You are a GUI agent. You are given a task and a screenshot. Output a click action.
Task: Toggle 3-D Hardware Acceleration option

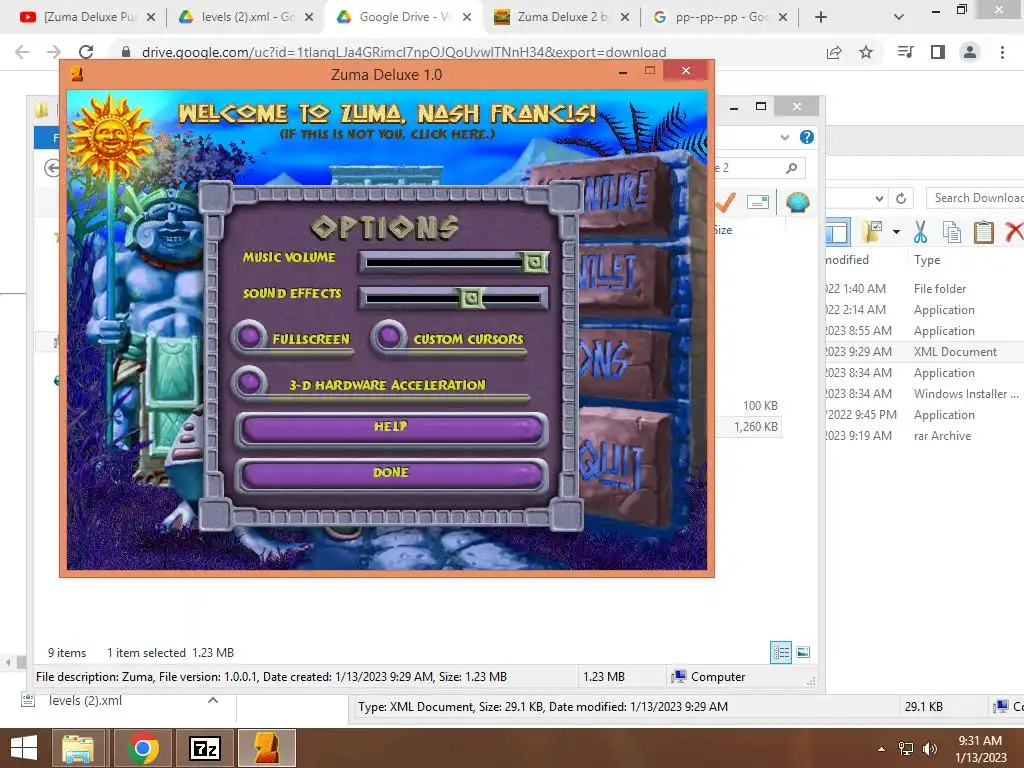coord(249,383)
